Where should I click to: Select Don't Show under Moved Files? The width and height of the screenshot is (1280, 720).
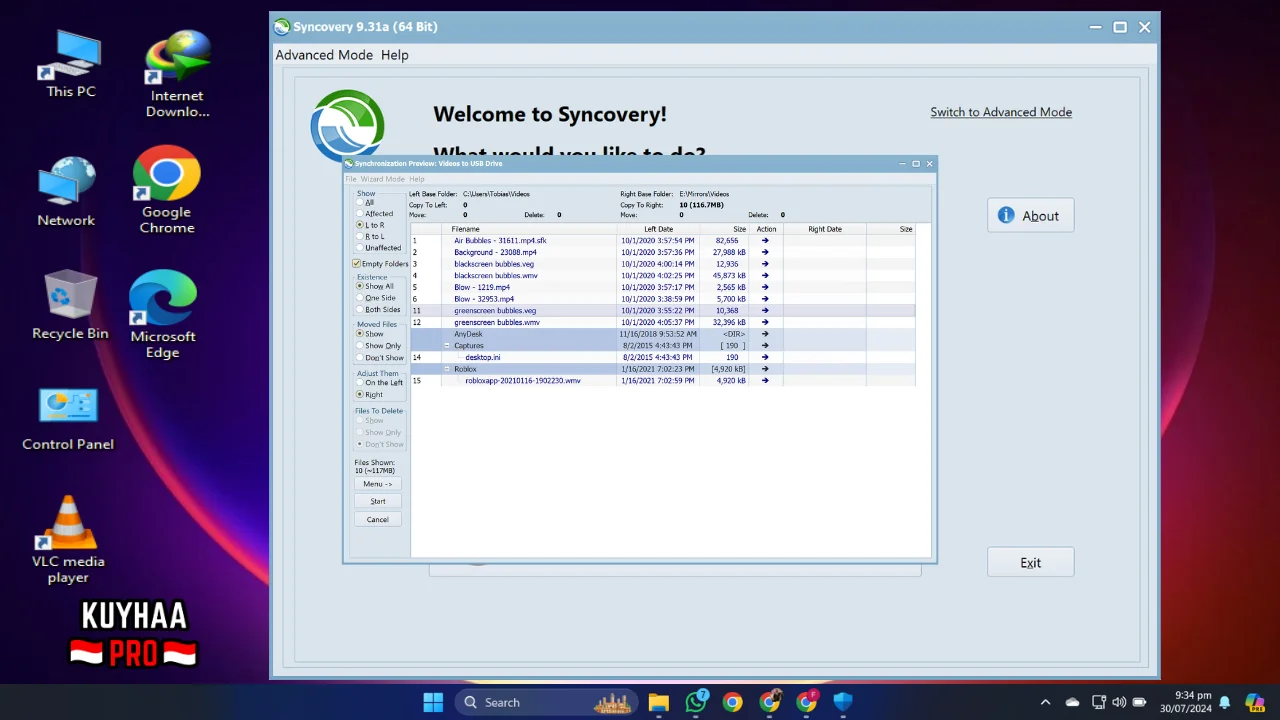click(380, 358)
